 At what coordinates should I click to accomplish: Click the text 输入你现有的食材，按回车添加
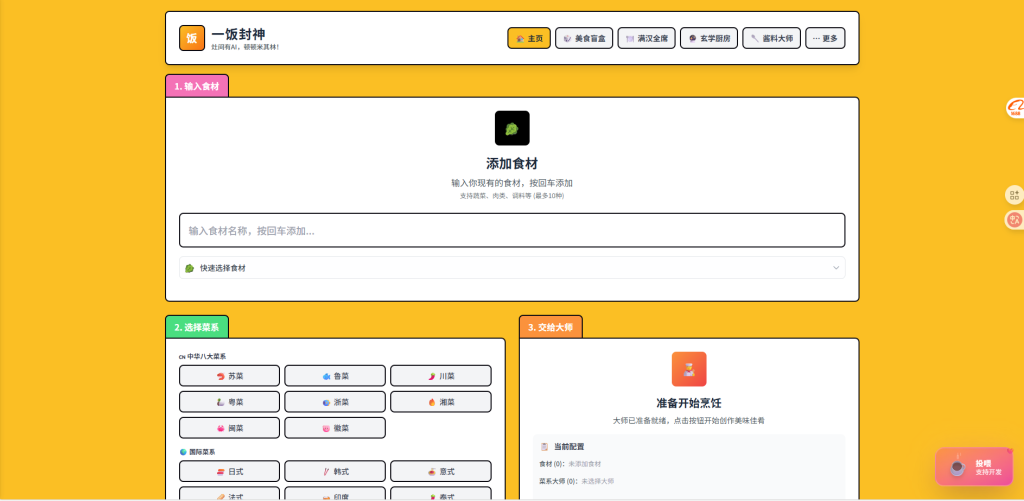coord(512,183)
